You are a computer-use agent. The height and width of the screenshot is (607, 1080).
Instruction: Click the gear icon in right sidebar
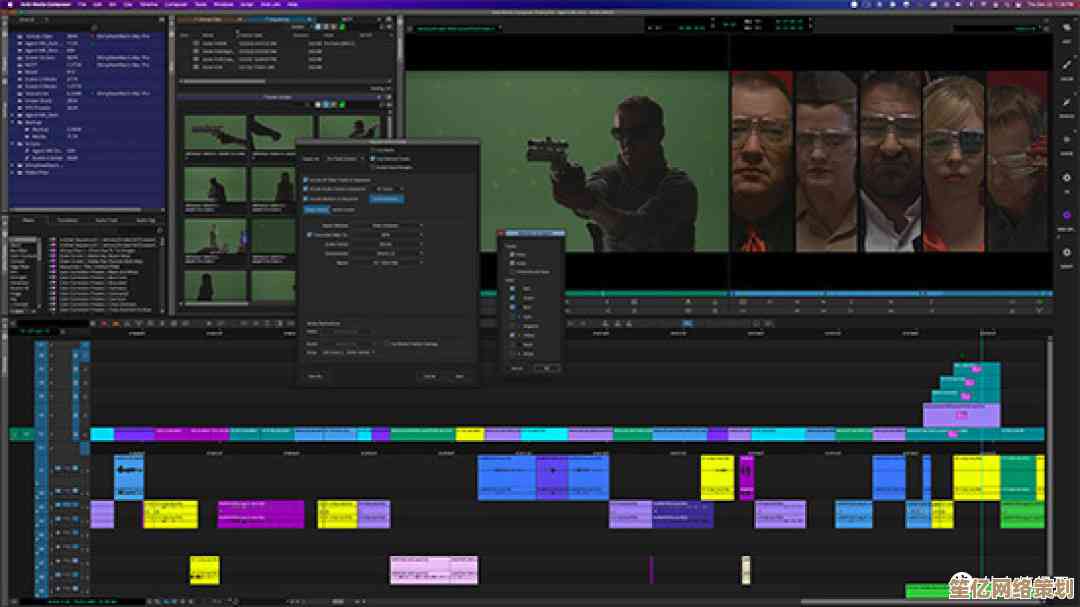coord(1066,177)
